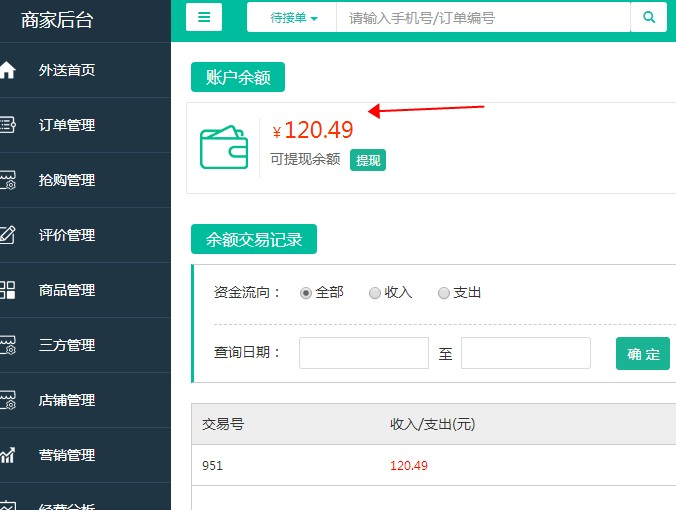This screenshot has height=510, width=676.
Task: Select the 全部 radio button
Action: 306,293
